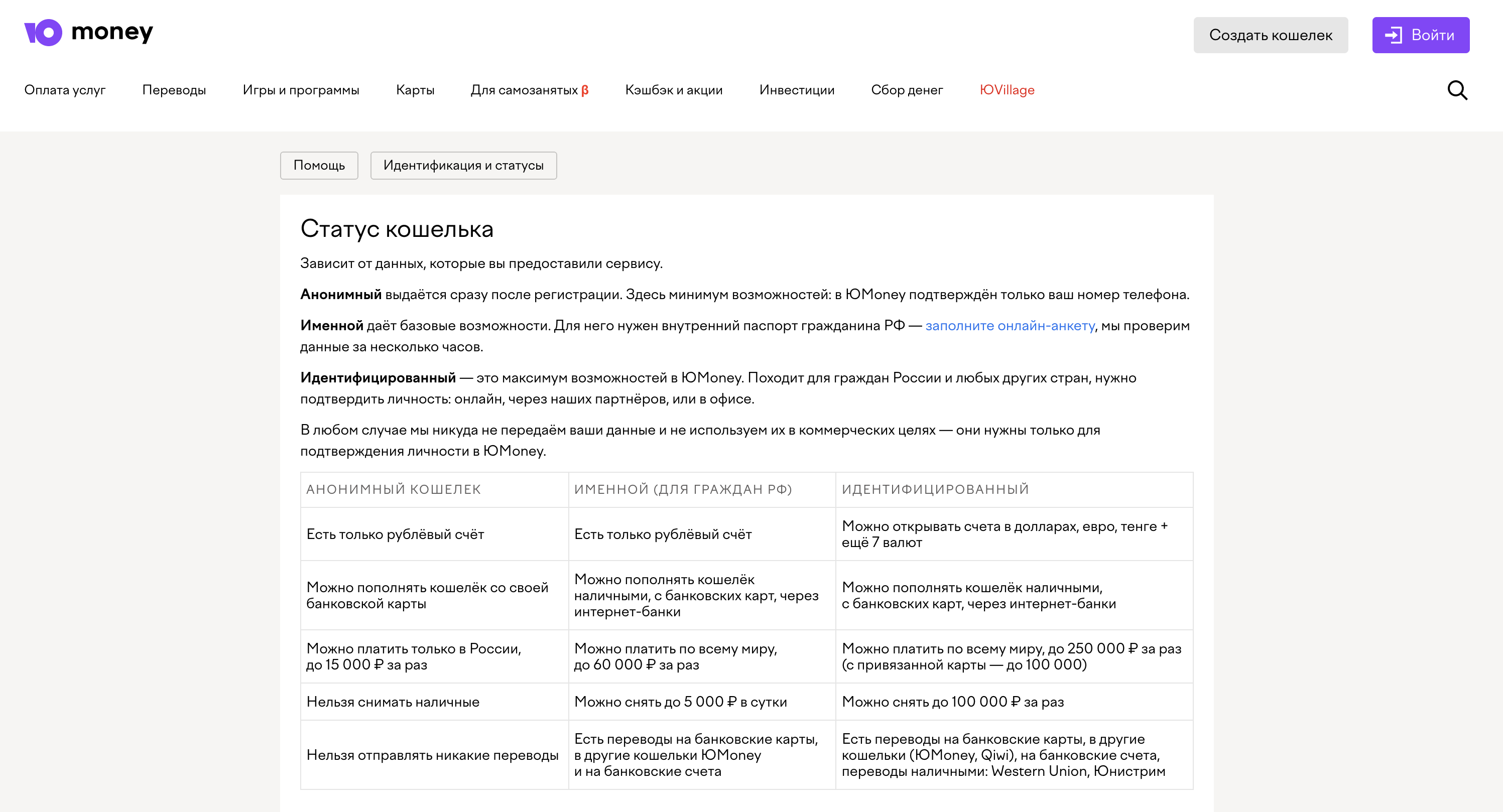
Task: Click the cell 'Можно открывать счета в долларах, евро, тенге'
Action: pyautogui.click(x=1014, y=534)
